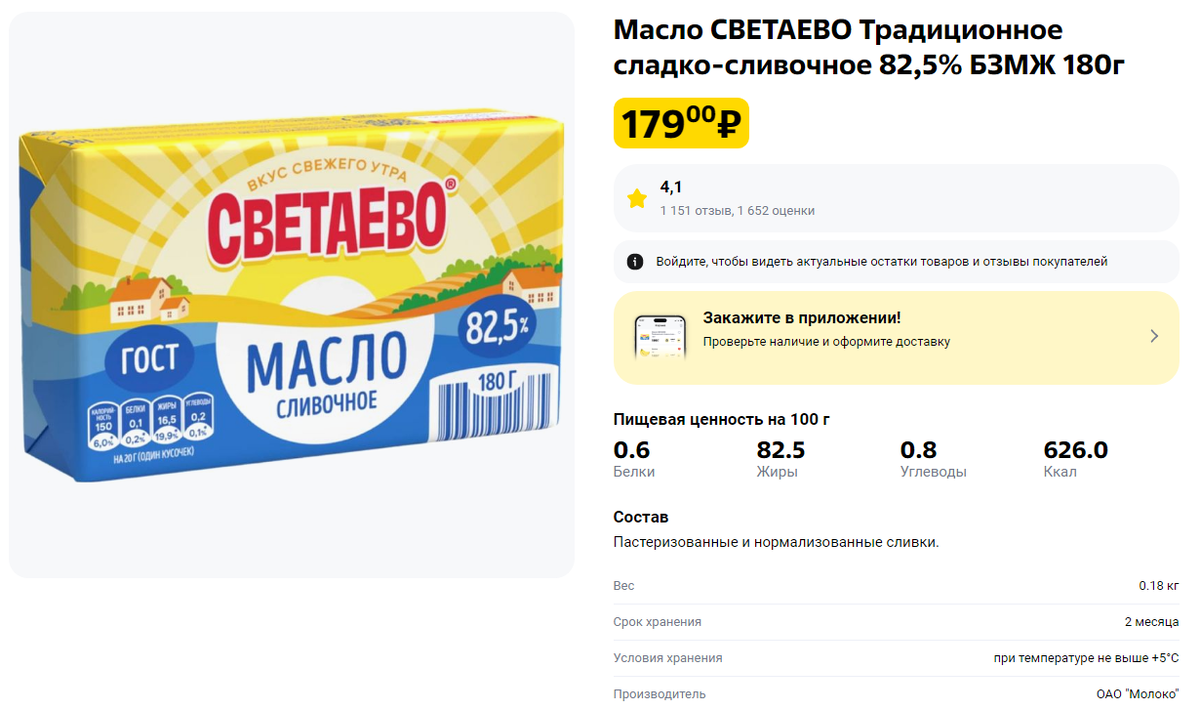This screenshot has height=710, width=1200.
Task: Click the yellow star rating icon
Action: [637, 198]
